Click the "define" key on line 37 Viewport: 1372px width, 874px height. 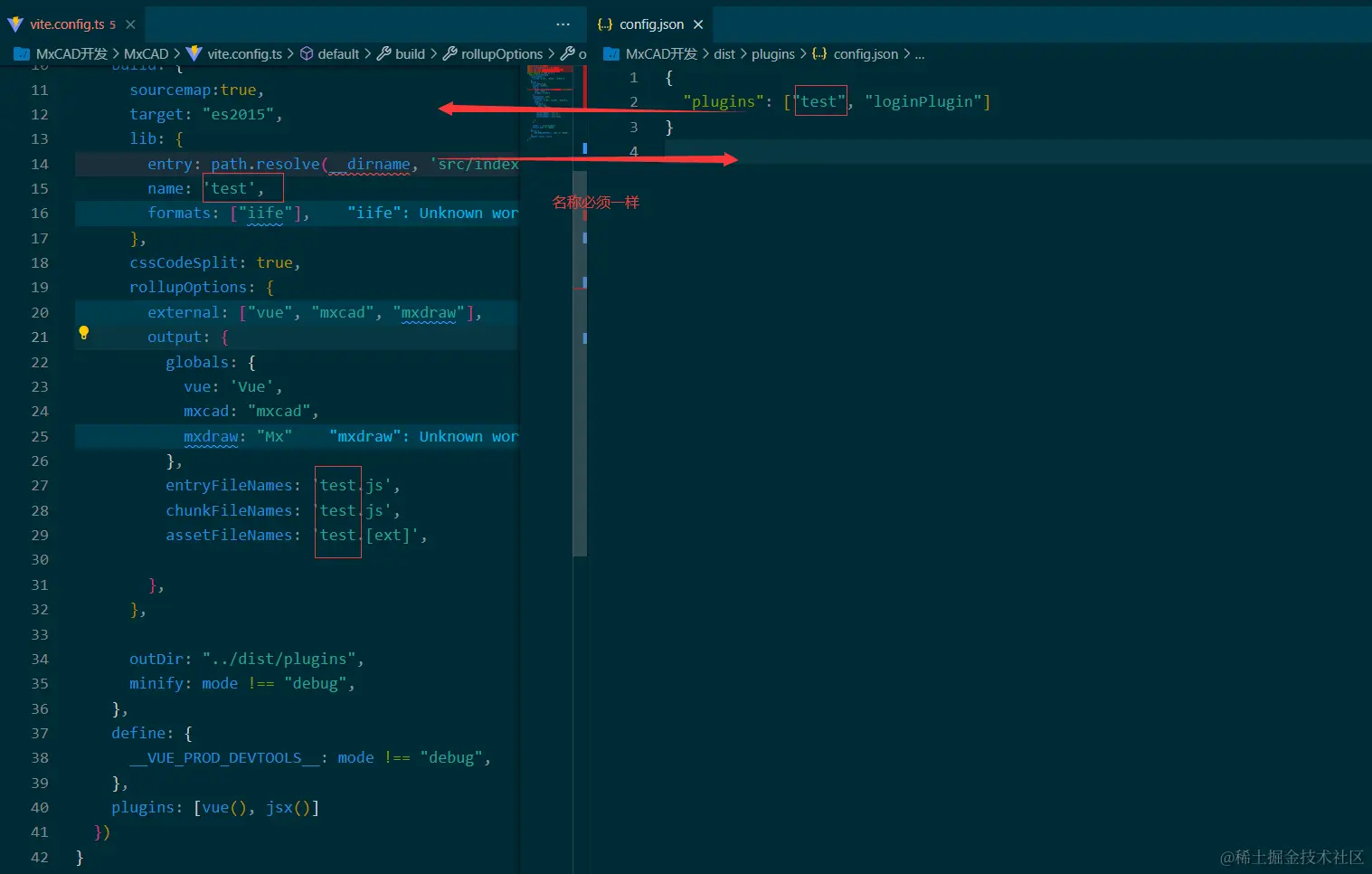(138, 733)
